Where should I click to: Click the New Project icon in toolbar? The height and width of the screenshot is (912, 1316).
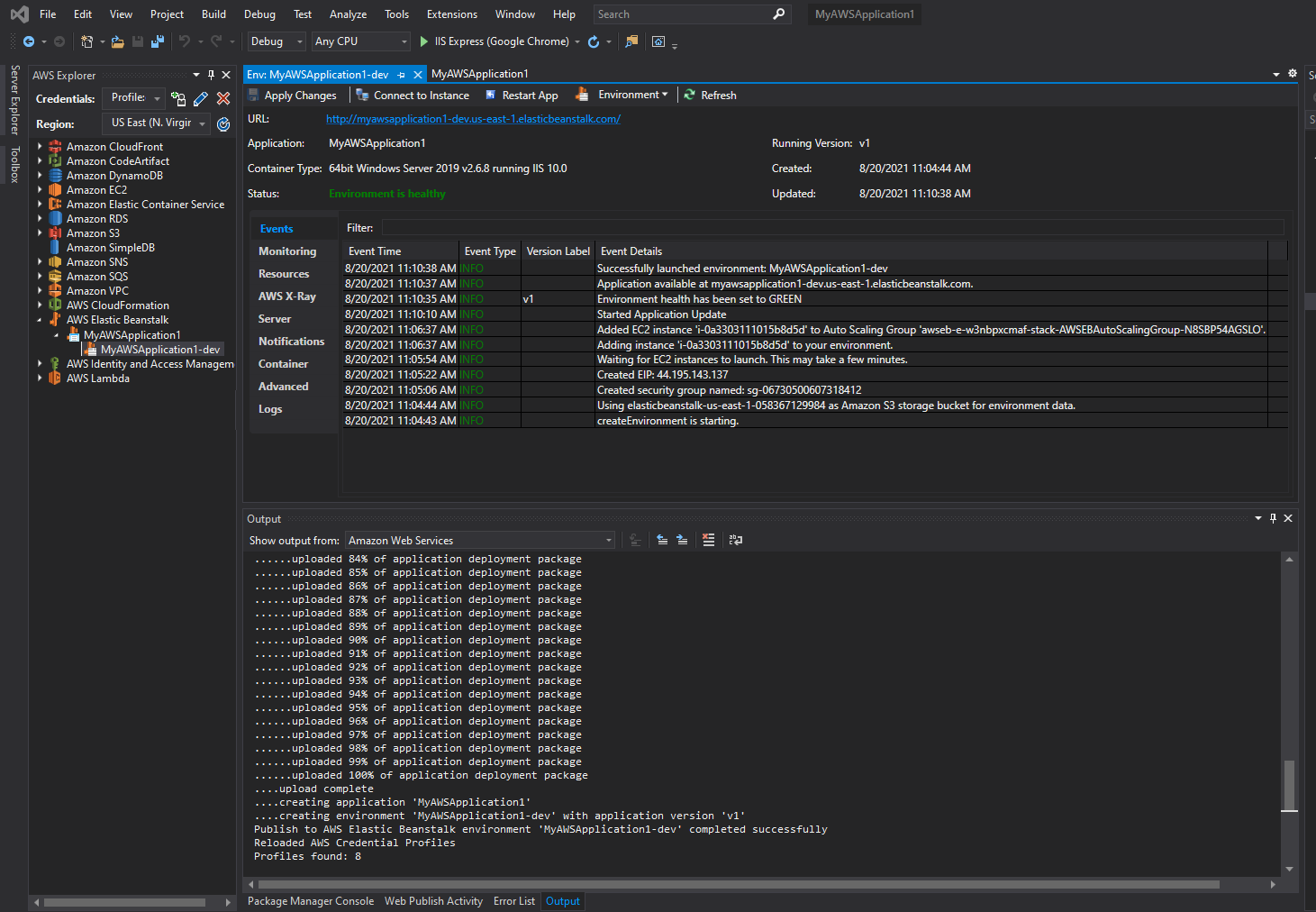click(86, 41)
